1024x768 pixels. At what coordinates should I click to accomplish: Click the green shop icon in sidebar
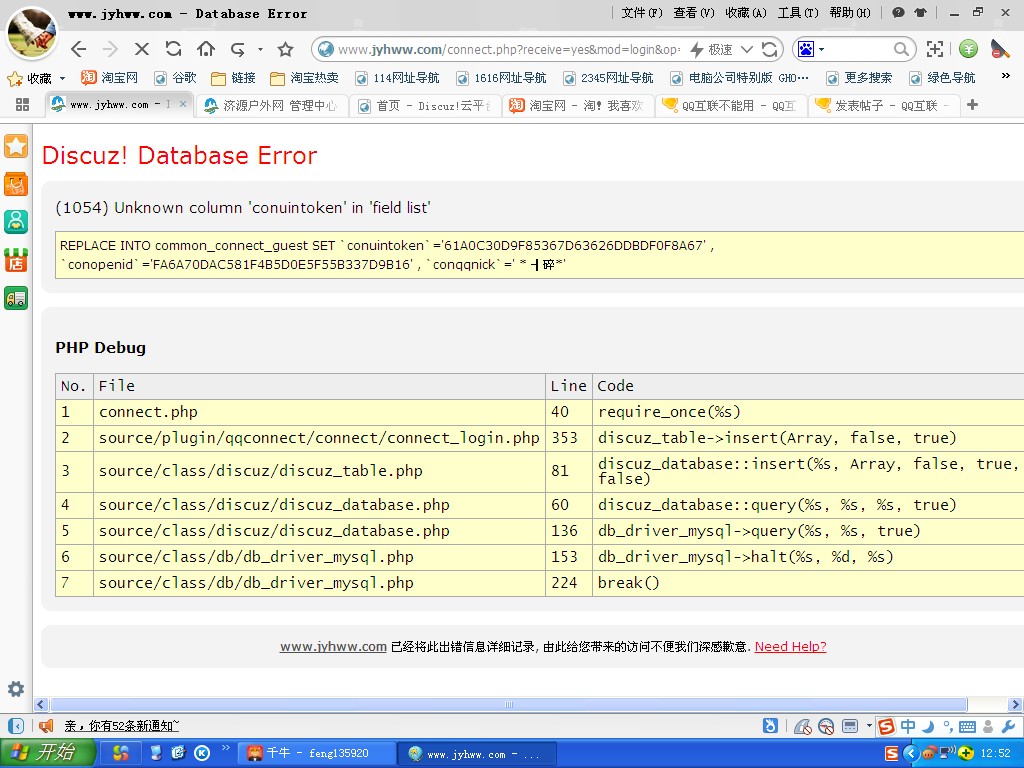[16, 260]
